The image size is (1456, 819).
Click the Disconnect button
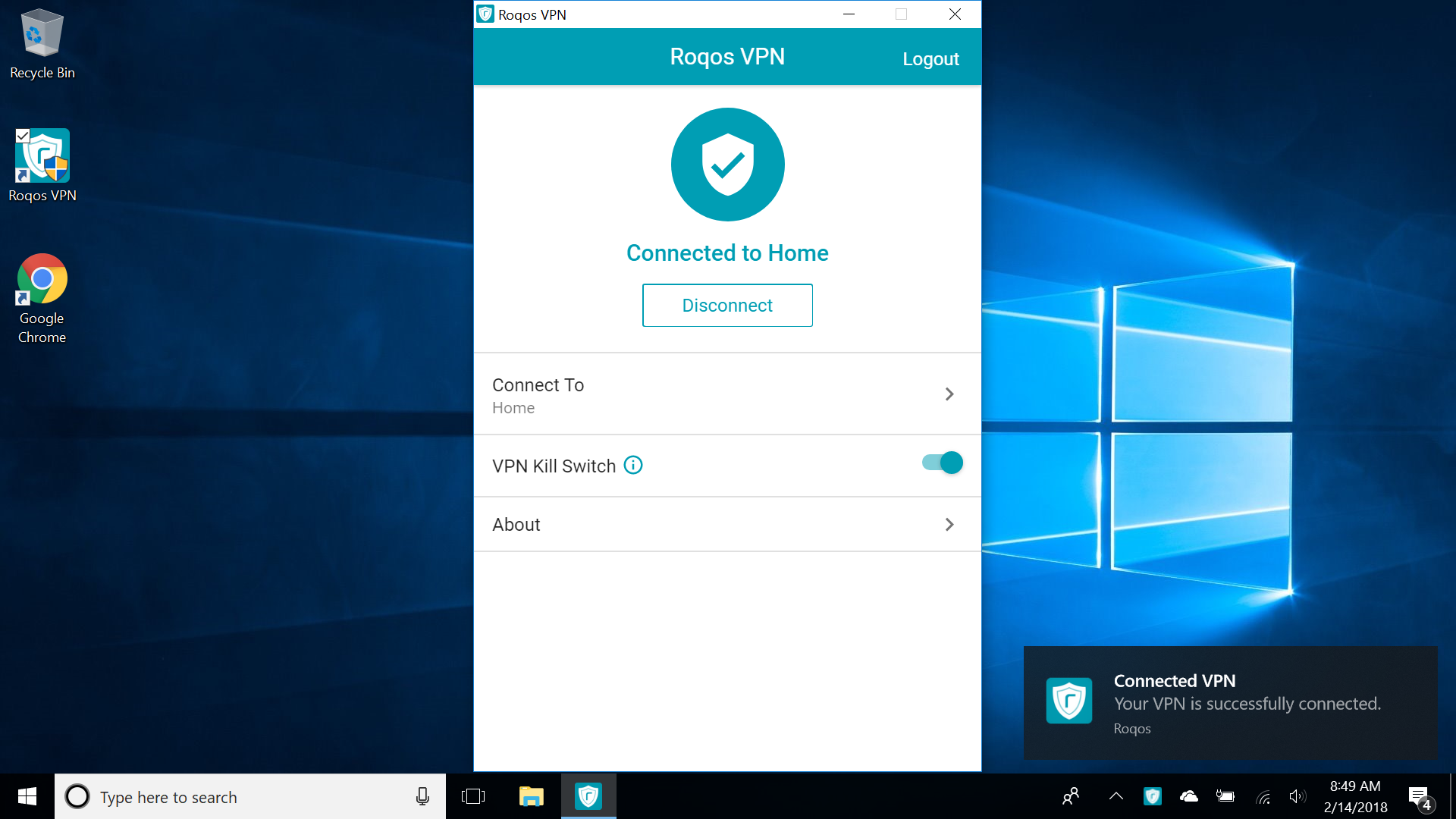(727, 305)
